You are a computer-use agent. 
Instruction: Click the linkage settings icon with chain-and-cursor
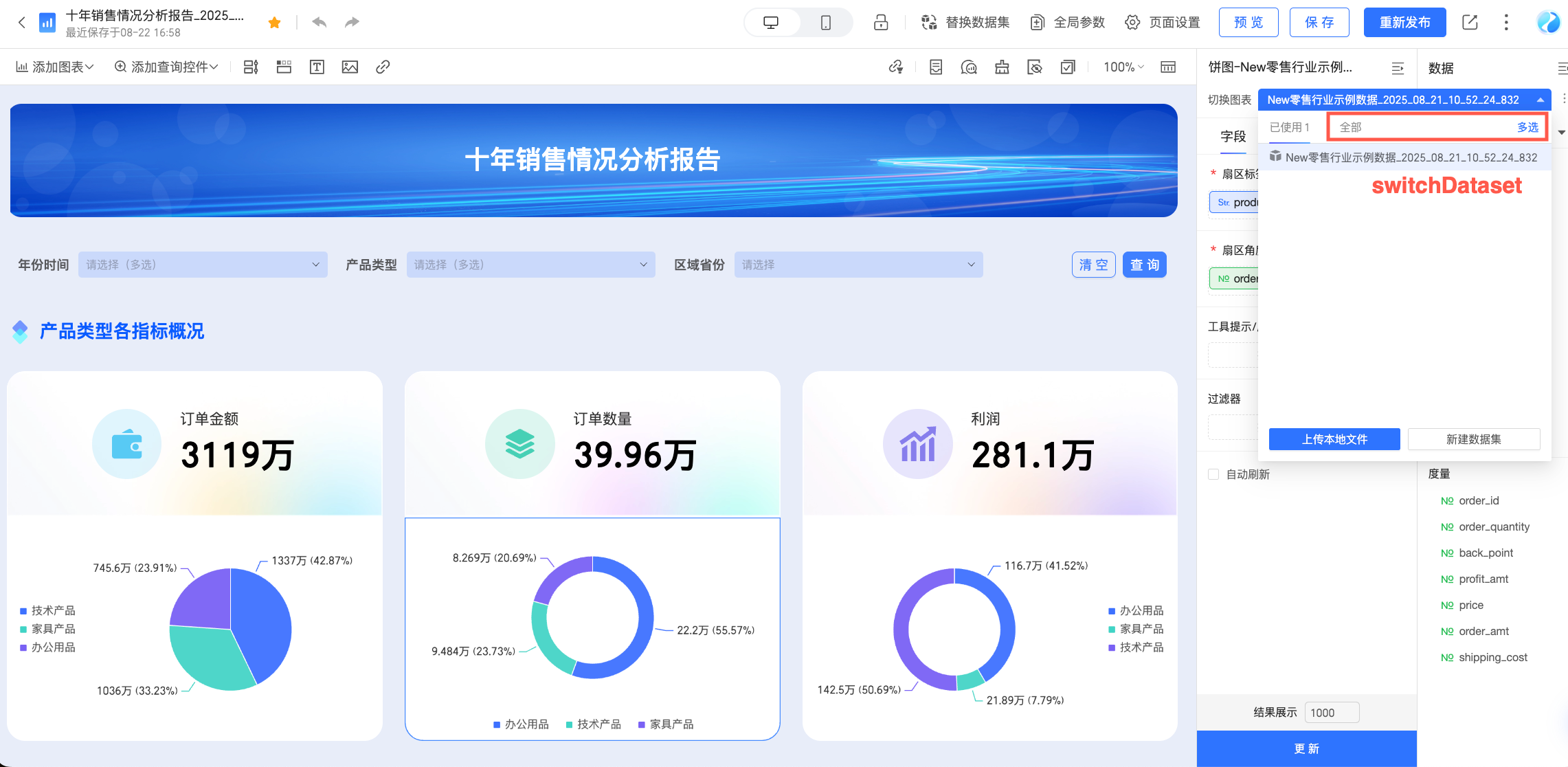[x=896, y=67]
